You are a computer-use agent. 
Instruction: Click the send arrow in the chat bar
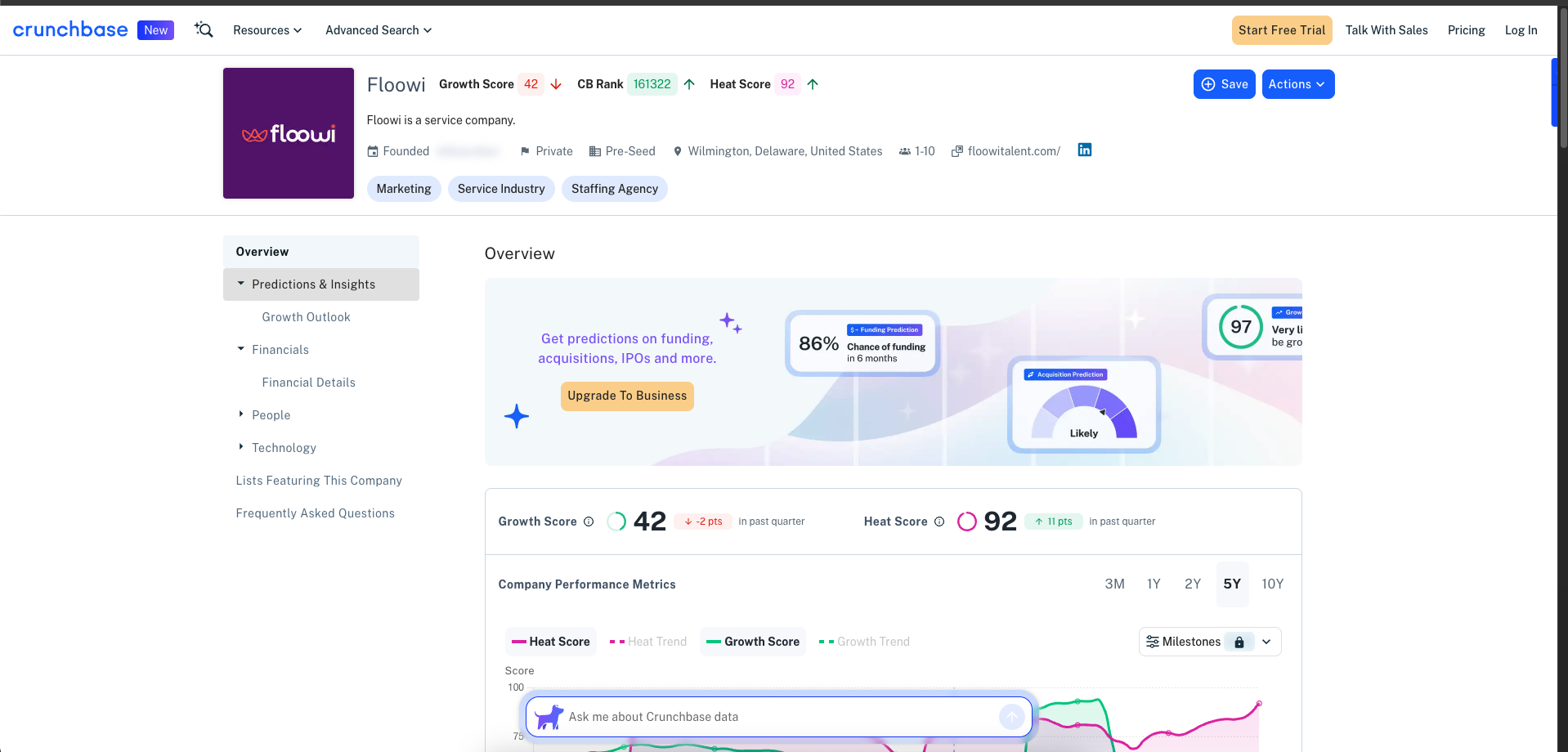pyautogui.click(x=1011, y=717)
